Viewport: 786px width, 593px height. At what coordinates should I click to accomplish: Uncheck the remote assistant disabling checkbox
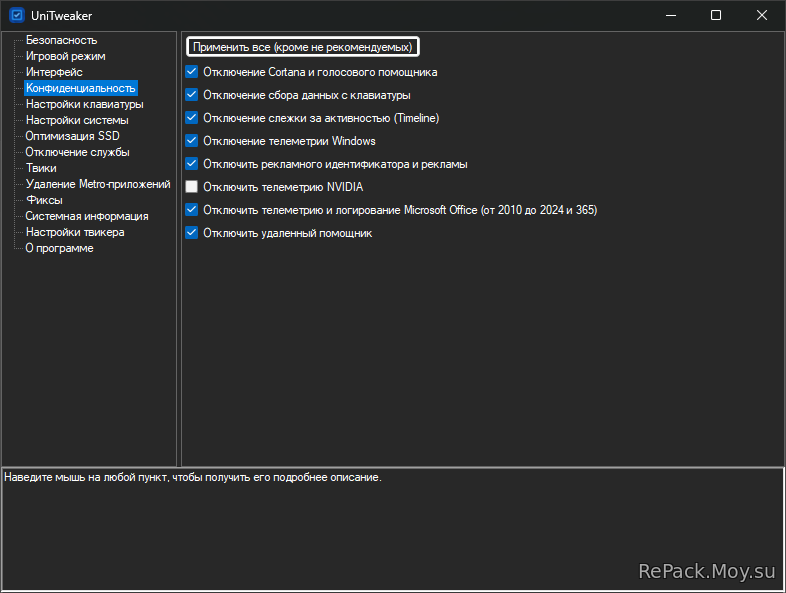coord(191,233)
